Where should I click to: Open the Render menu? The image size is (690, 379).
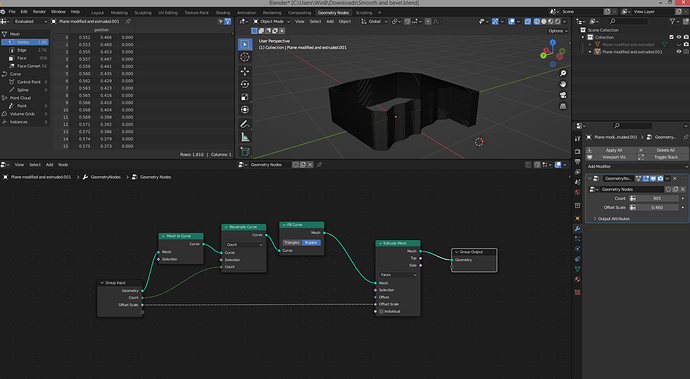pos(39,12)
